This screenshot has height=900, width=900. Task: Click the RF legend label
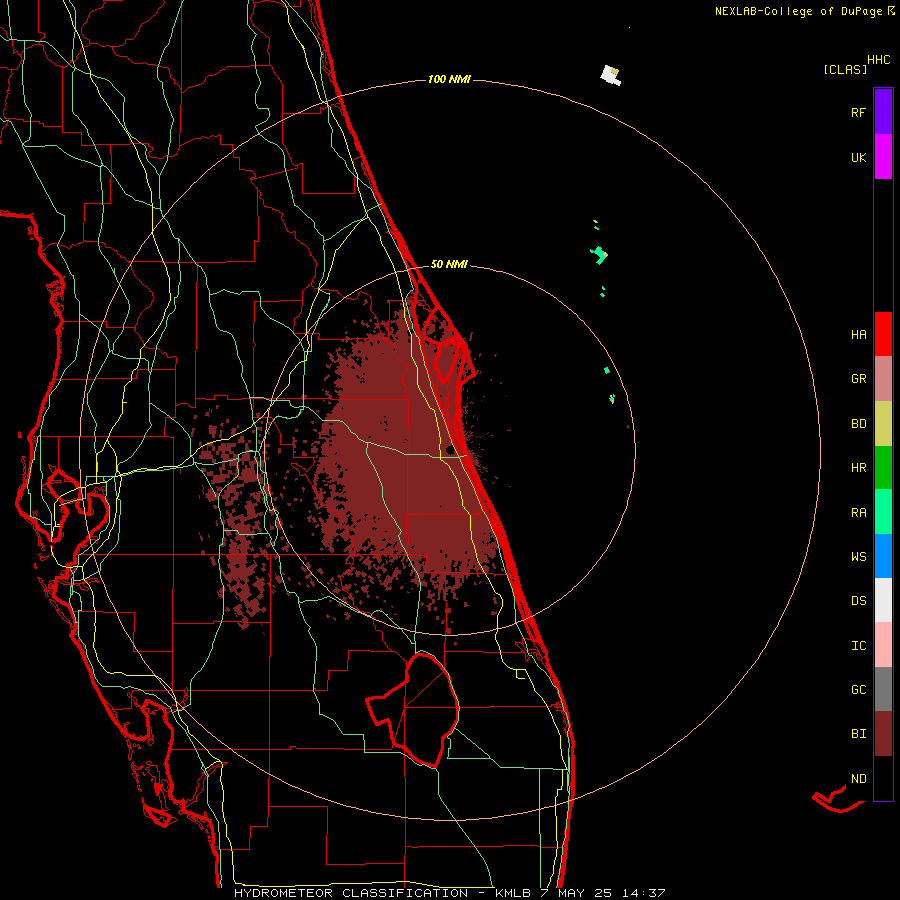click(x=858, y=112)
